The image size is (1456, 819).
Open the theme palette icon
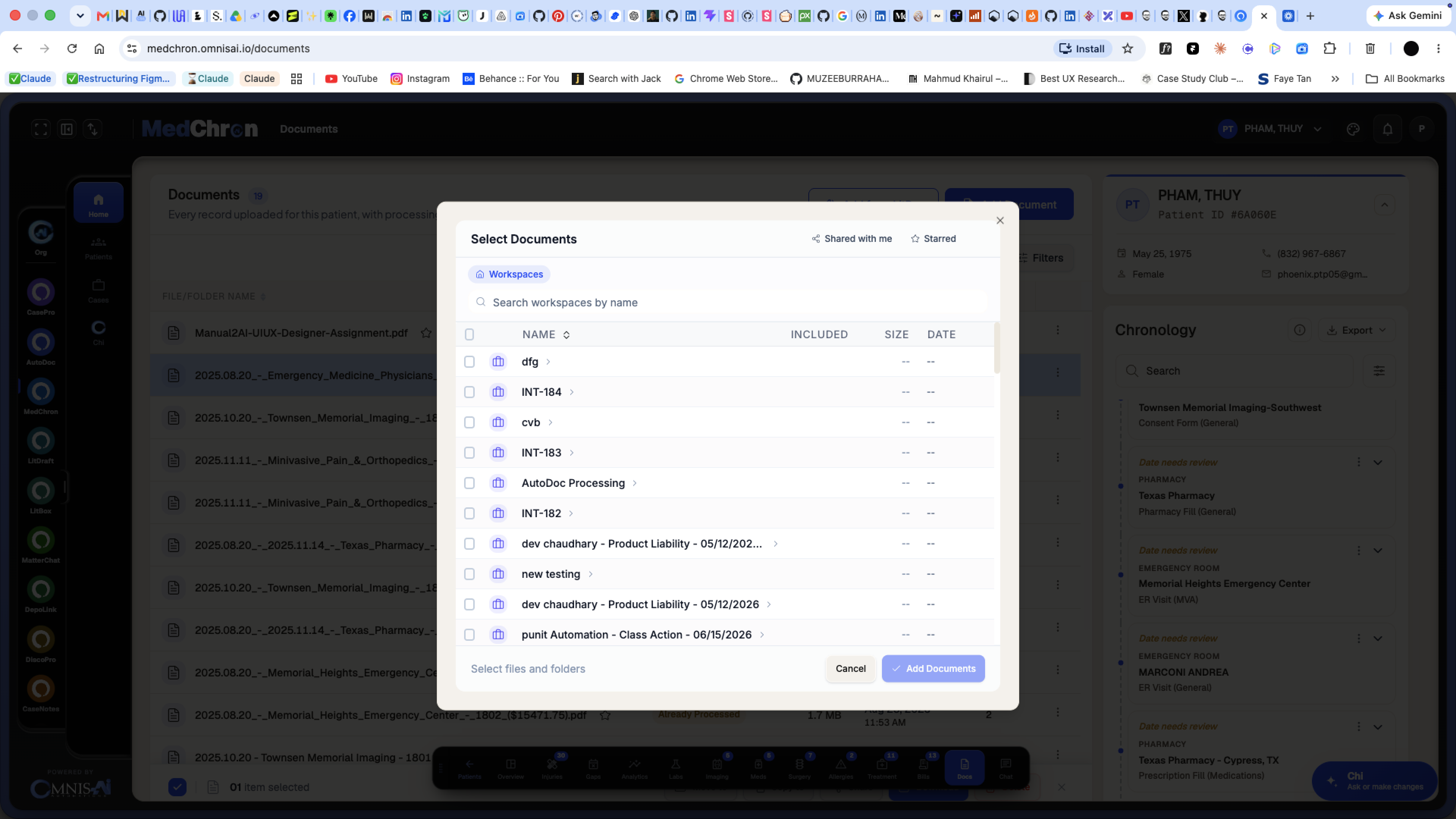point(1352,129)
